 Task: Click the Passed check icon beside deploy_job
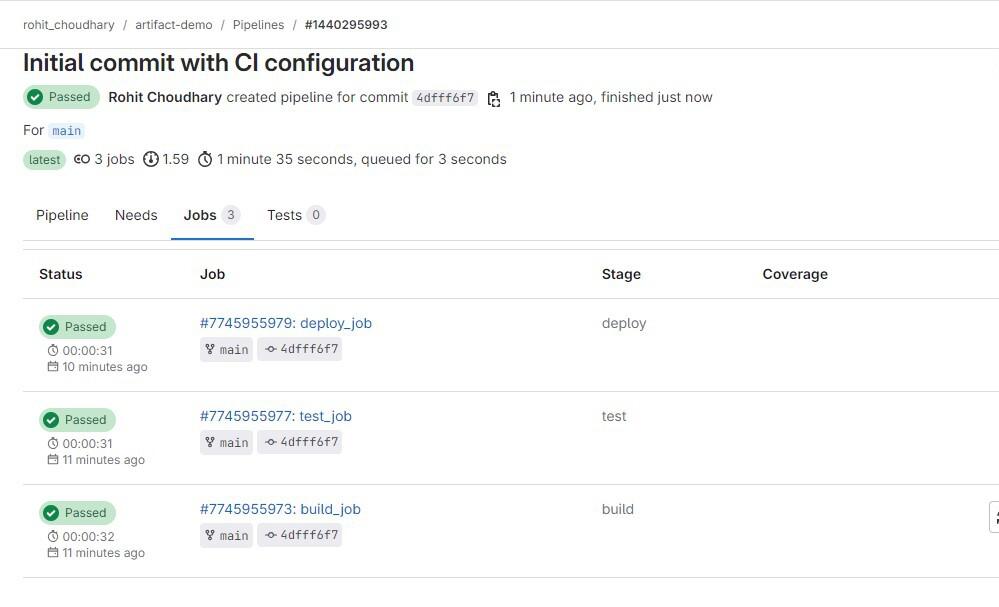[51, 327]
